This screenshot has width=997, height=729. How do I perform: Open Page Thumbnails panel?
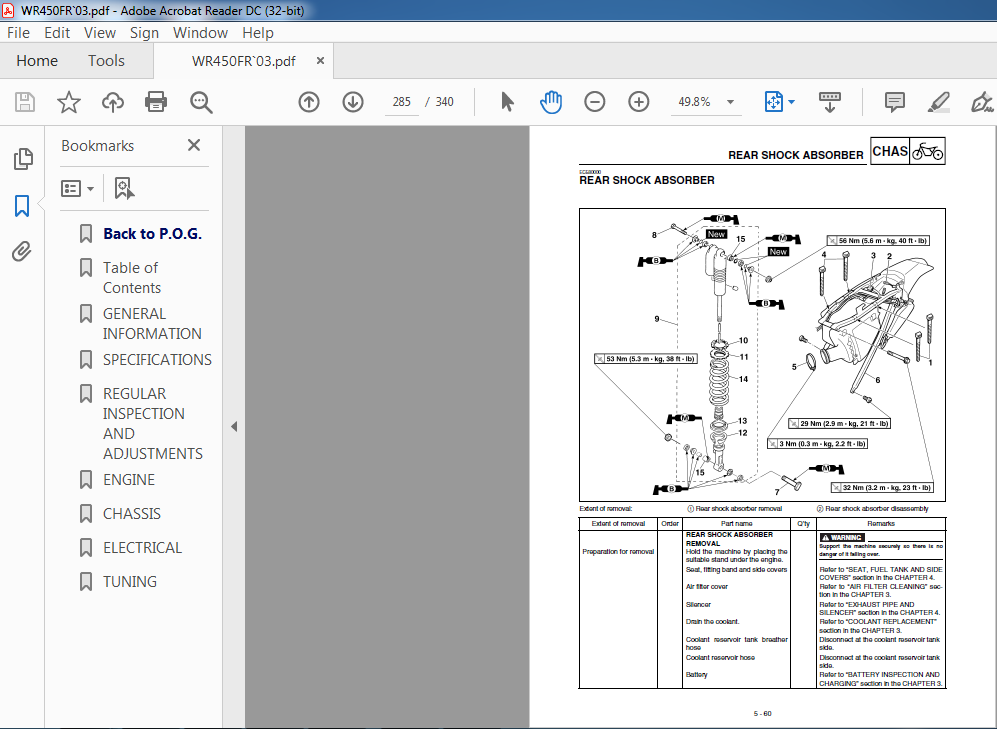pyautogui.click(x=23, y=159)
